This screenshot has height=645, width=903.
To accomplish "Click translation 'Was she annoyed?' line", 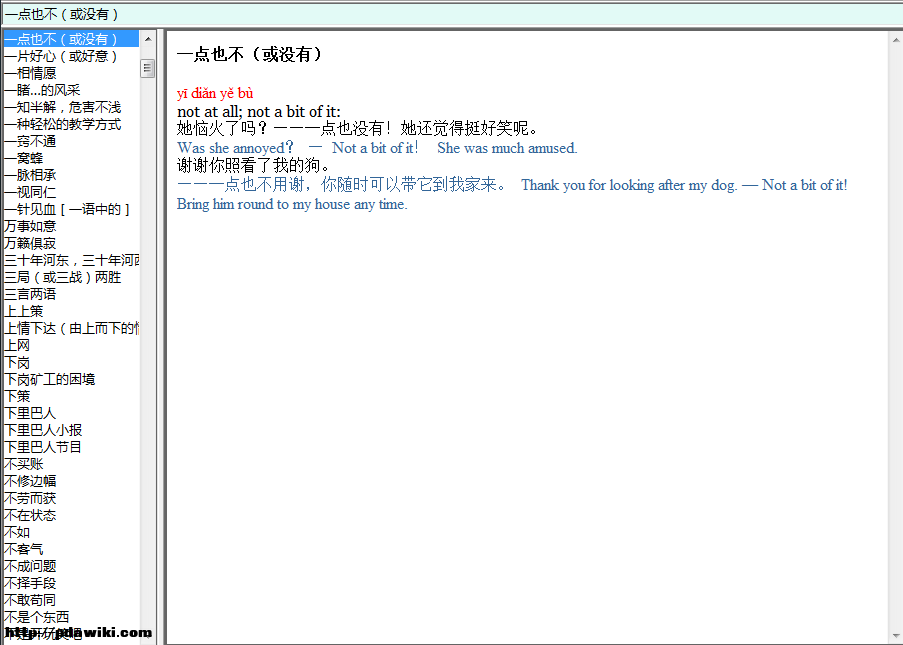I will 377,148.
